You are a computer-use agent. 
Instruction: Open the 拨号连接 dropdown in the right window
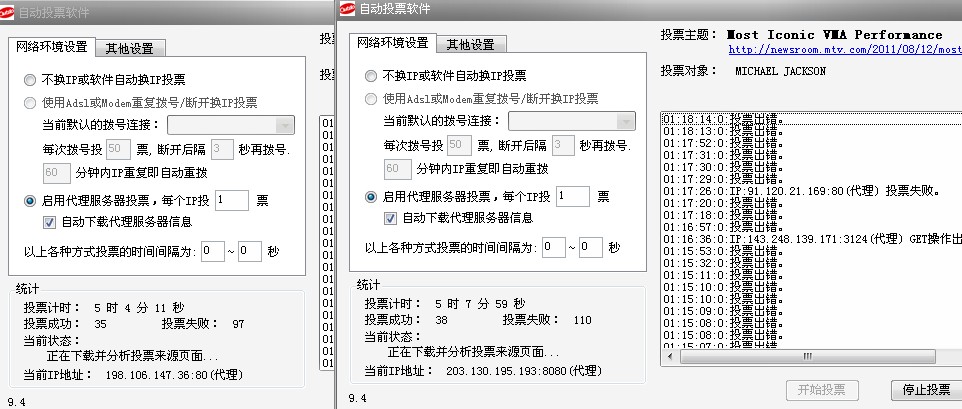pos(625,121)
